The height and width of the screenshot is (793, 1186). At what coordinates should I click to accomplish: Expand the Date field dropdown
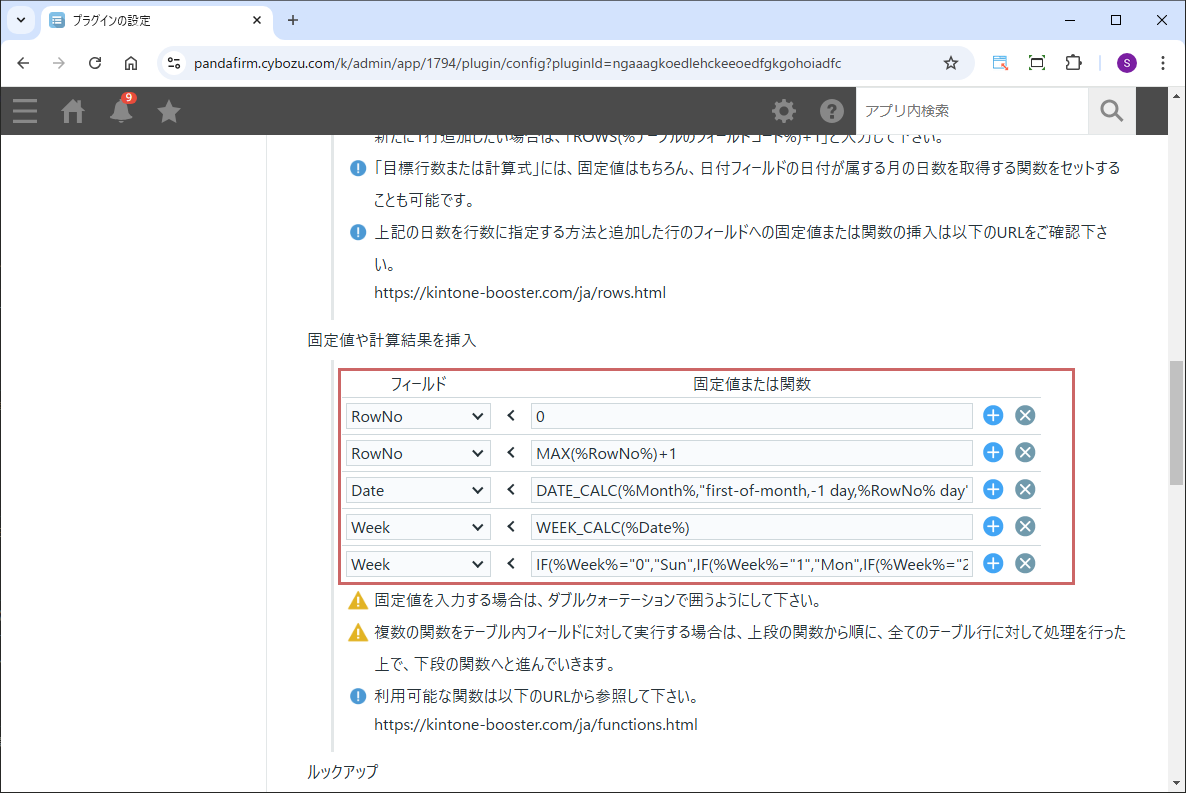418,490
